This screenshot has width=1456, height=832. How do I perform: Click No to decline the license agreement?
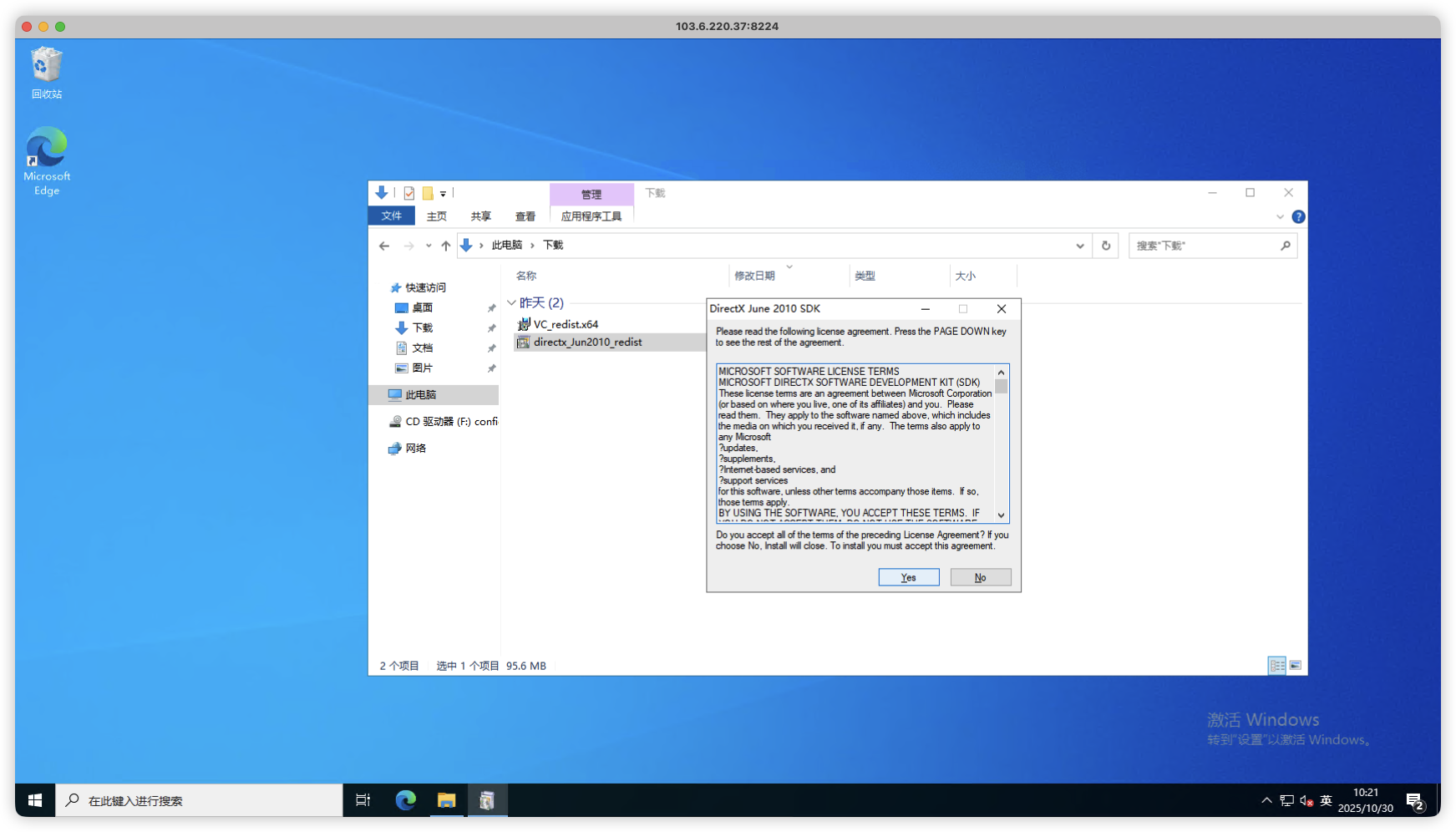coord(980,577)
